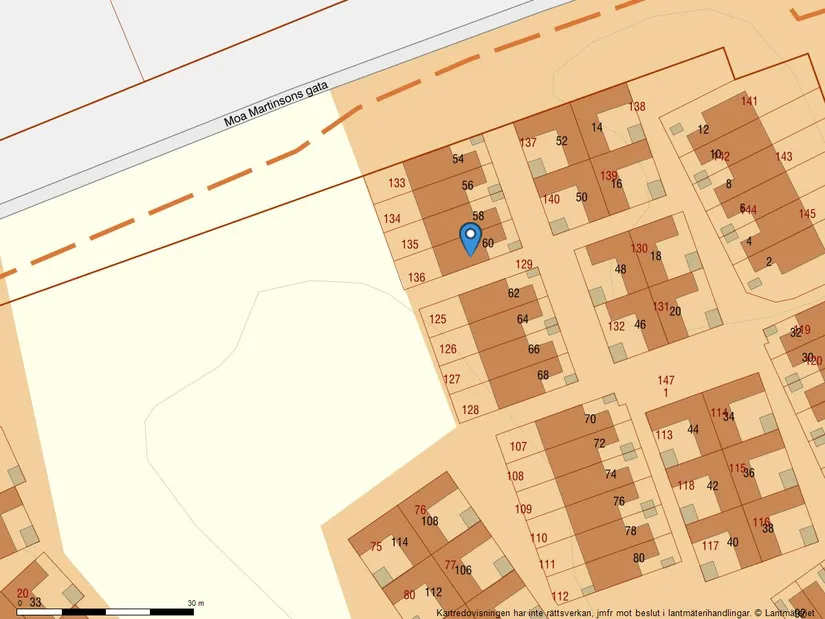Click black house number 33

point(35,602)
